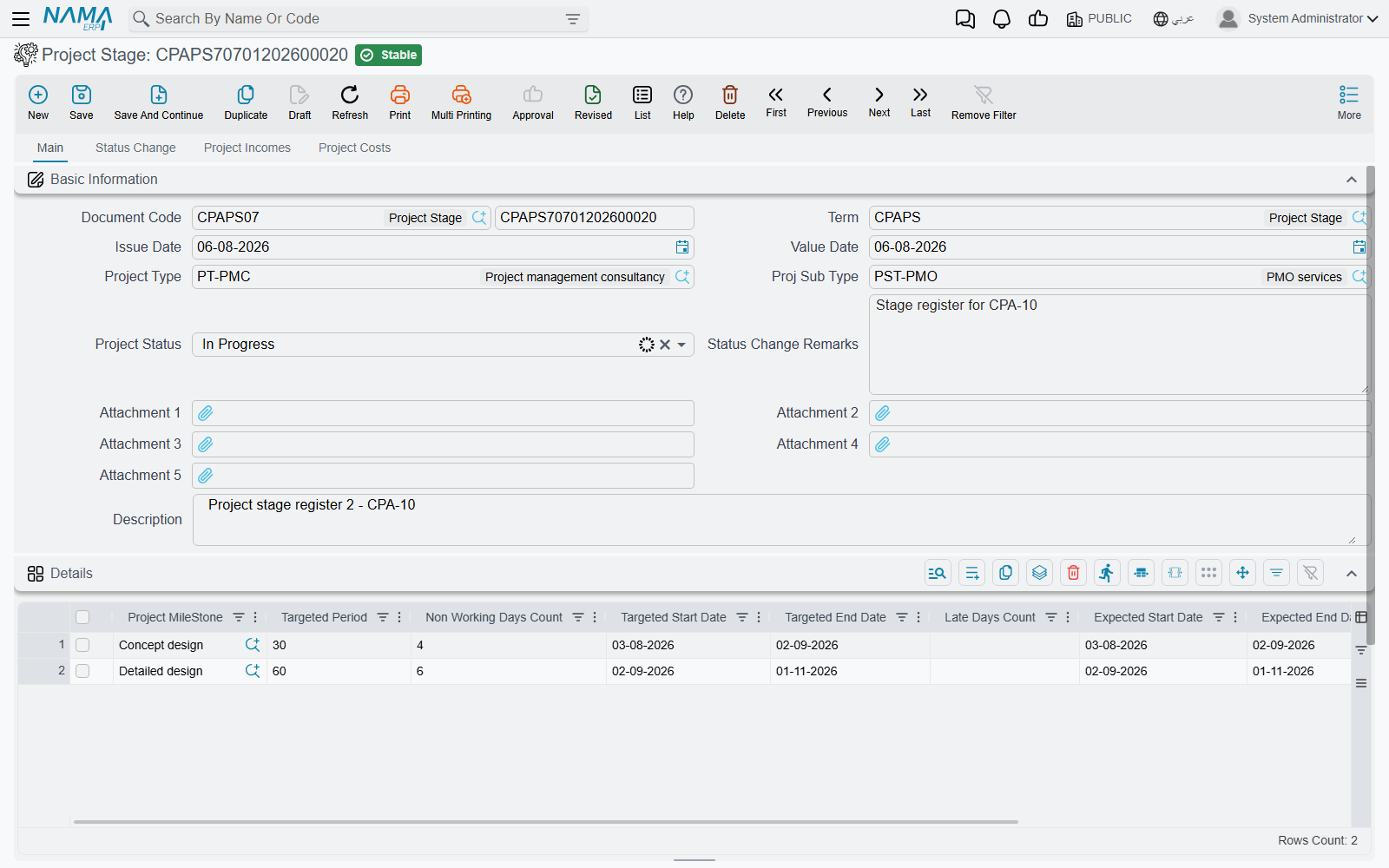Screen dimensions: 1389x868
Task: Click the delete row icon in Details
Action: pos(1073,573)
